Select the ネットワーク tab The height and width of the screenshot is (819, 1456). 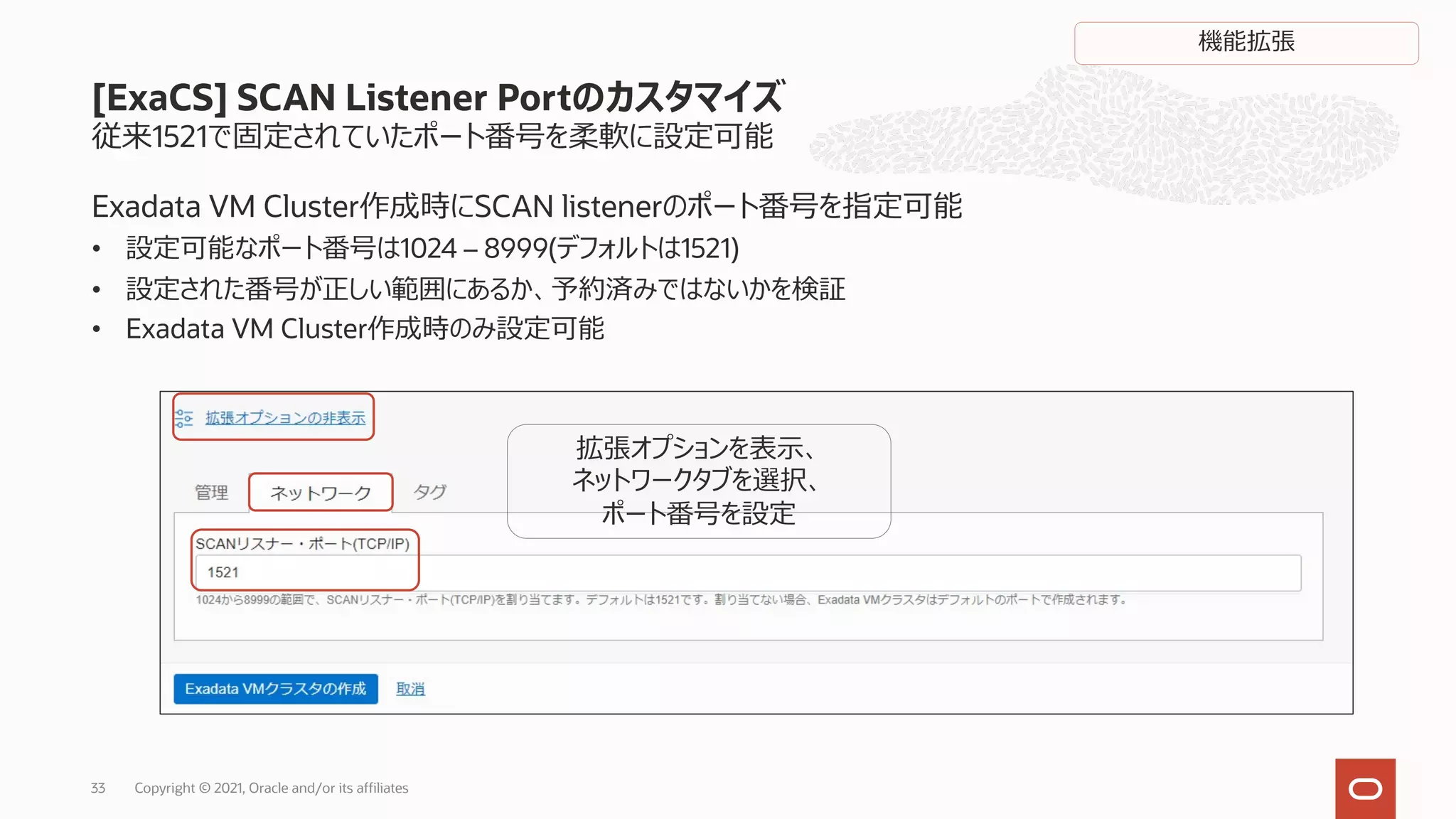(321, 493)
